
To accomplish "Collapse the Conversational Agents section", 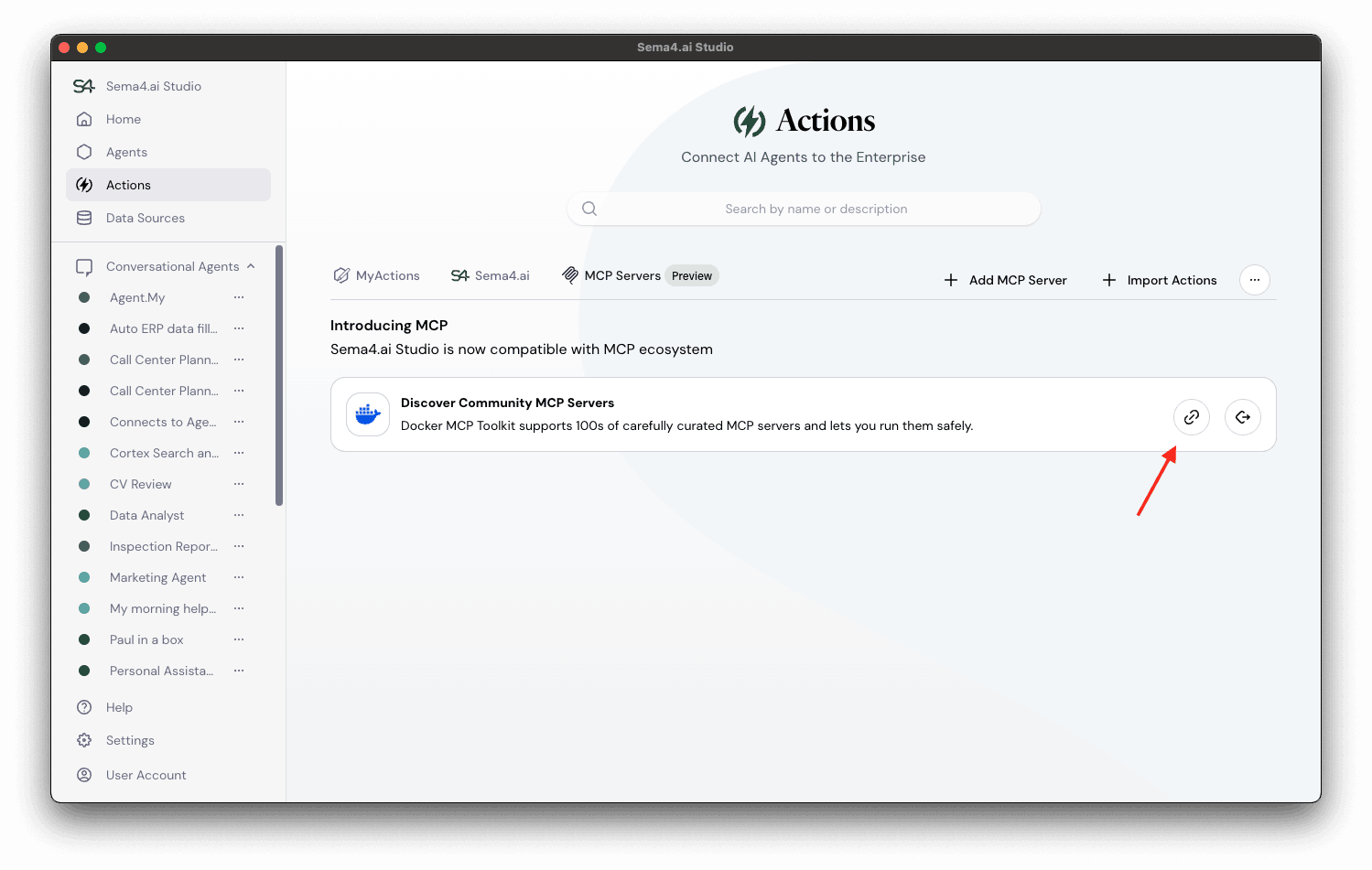I will 251,266.
